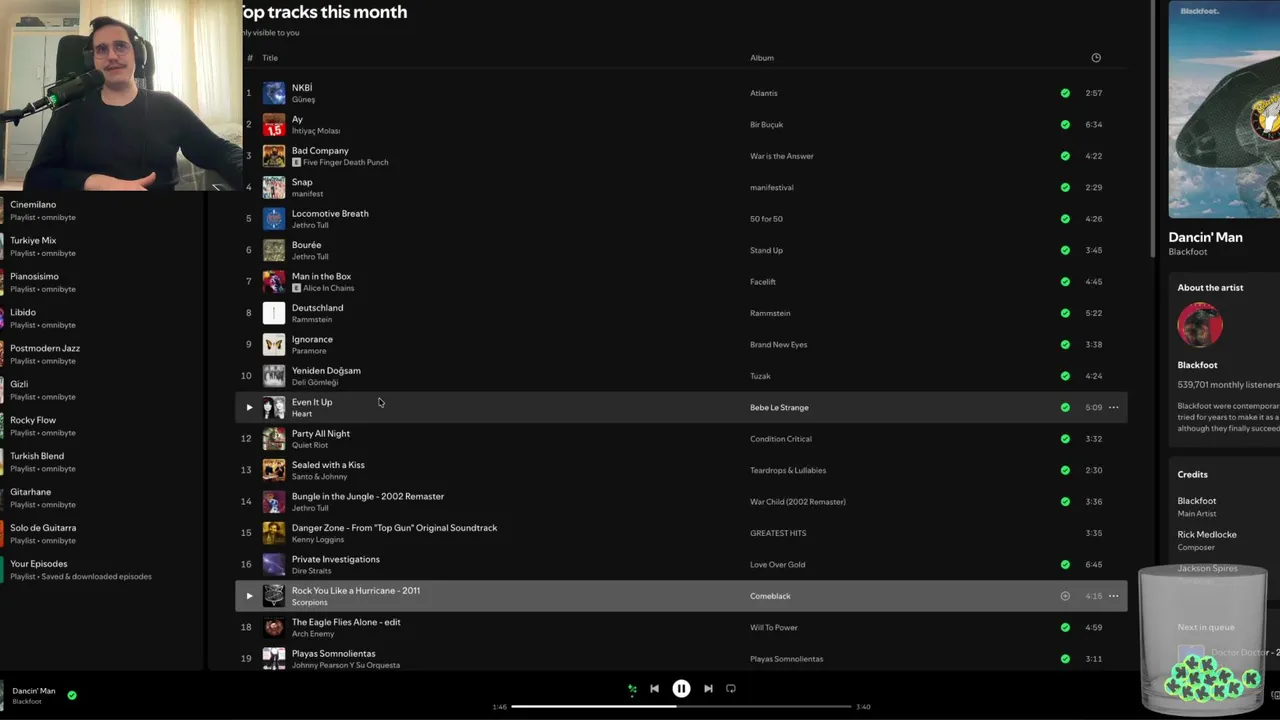Select the Sealed with a Kiss track title
This screenshot has height=720, width=1280.
[328, 465]
